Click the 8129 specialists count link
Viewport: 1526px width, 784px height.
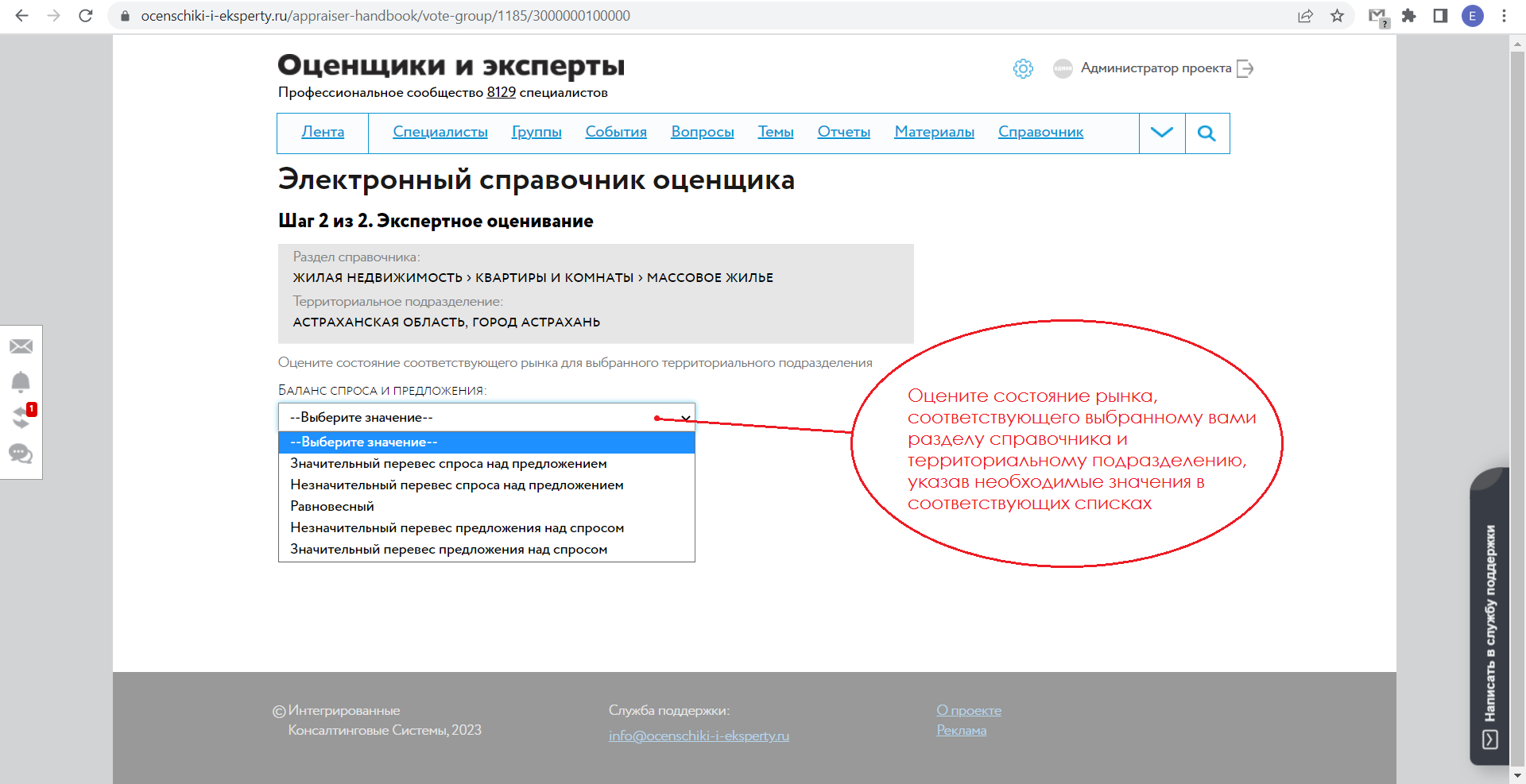502,92
